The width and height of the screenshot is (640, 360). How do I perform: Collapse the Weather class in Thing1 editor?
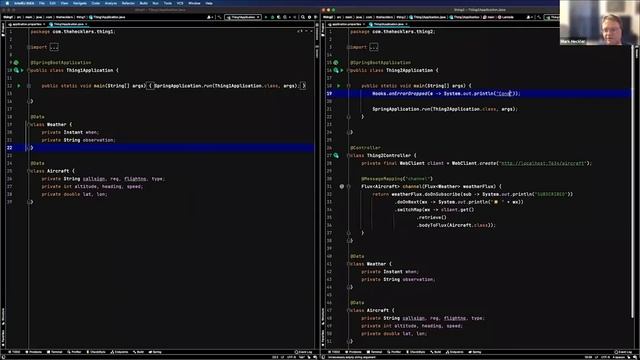coord(29,124)
